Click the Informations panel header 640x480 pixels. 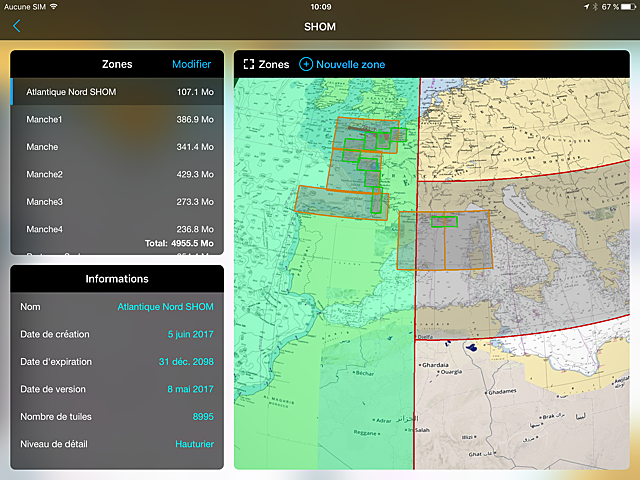[117, 279]
